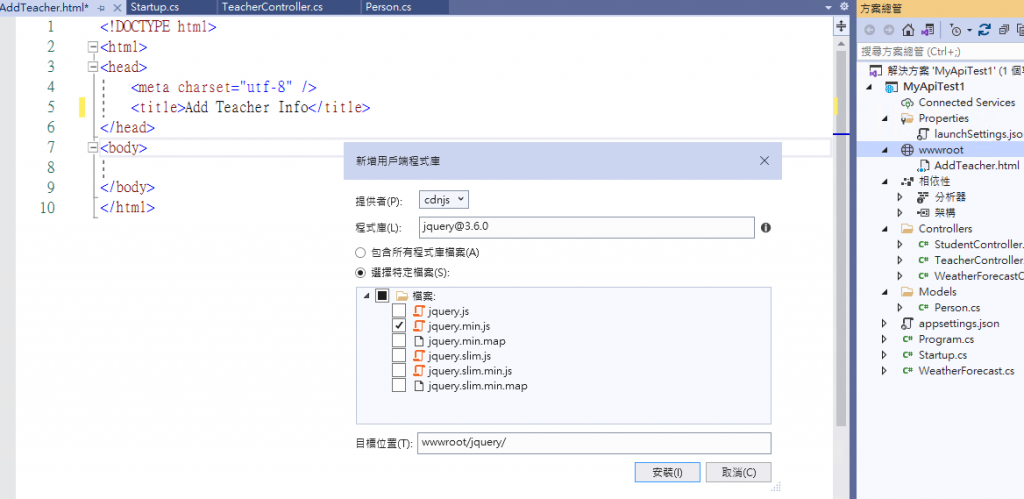The image size is (1024, 499).
Task: Click the 程式庫 jquery@3.6.0 input field
Action: click(x=586, y=227)
